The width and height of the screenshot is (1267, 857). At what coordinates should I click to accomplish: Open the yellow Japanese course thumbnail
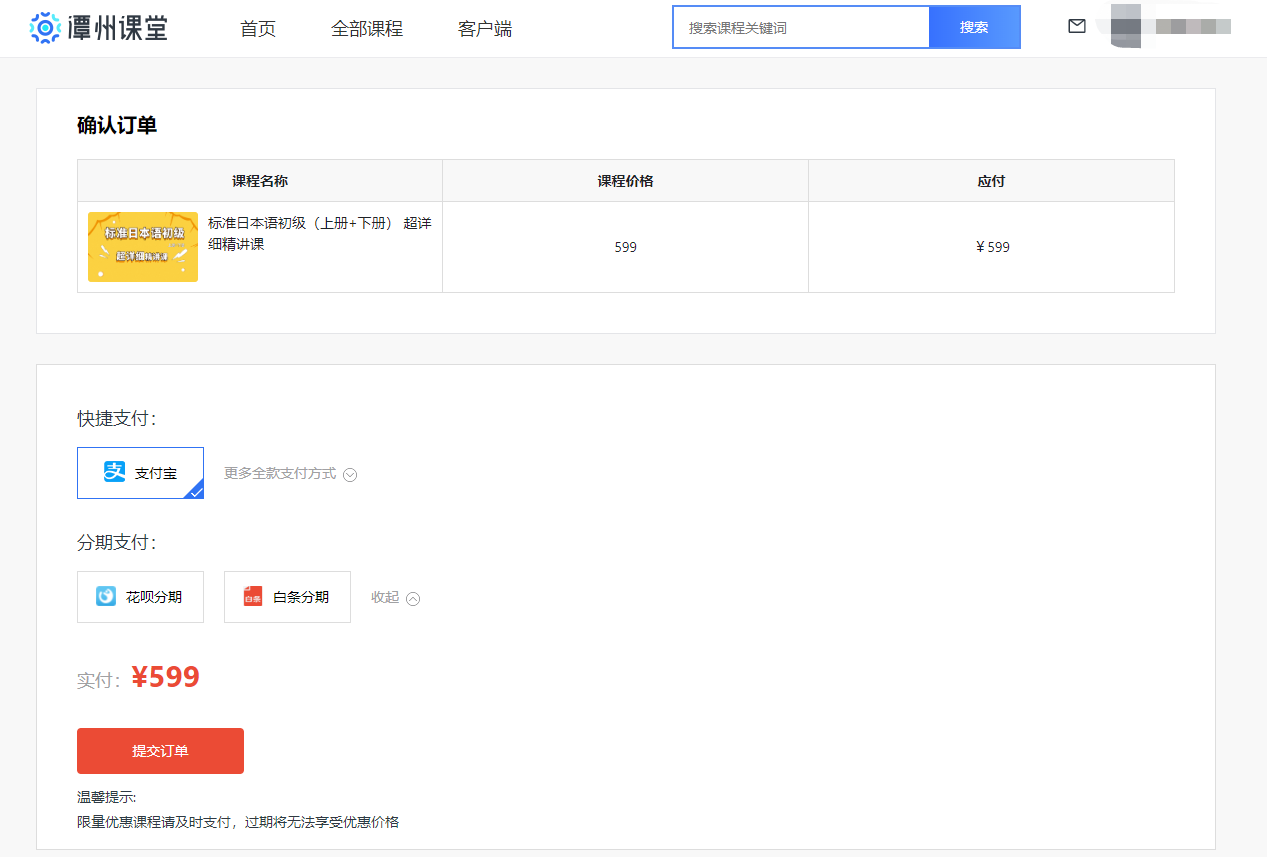tap(143, 247)
